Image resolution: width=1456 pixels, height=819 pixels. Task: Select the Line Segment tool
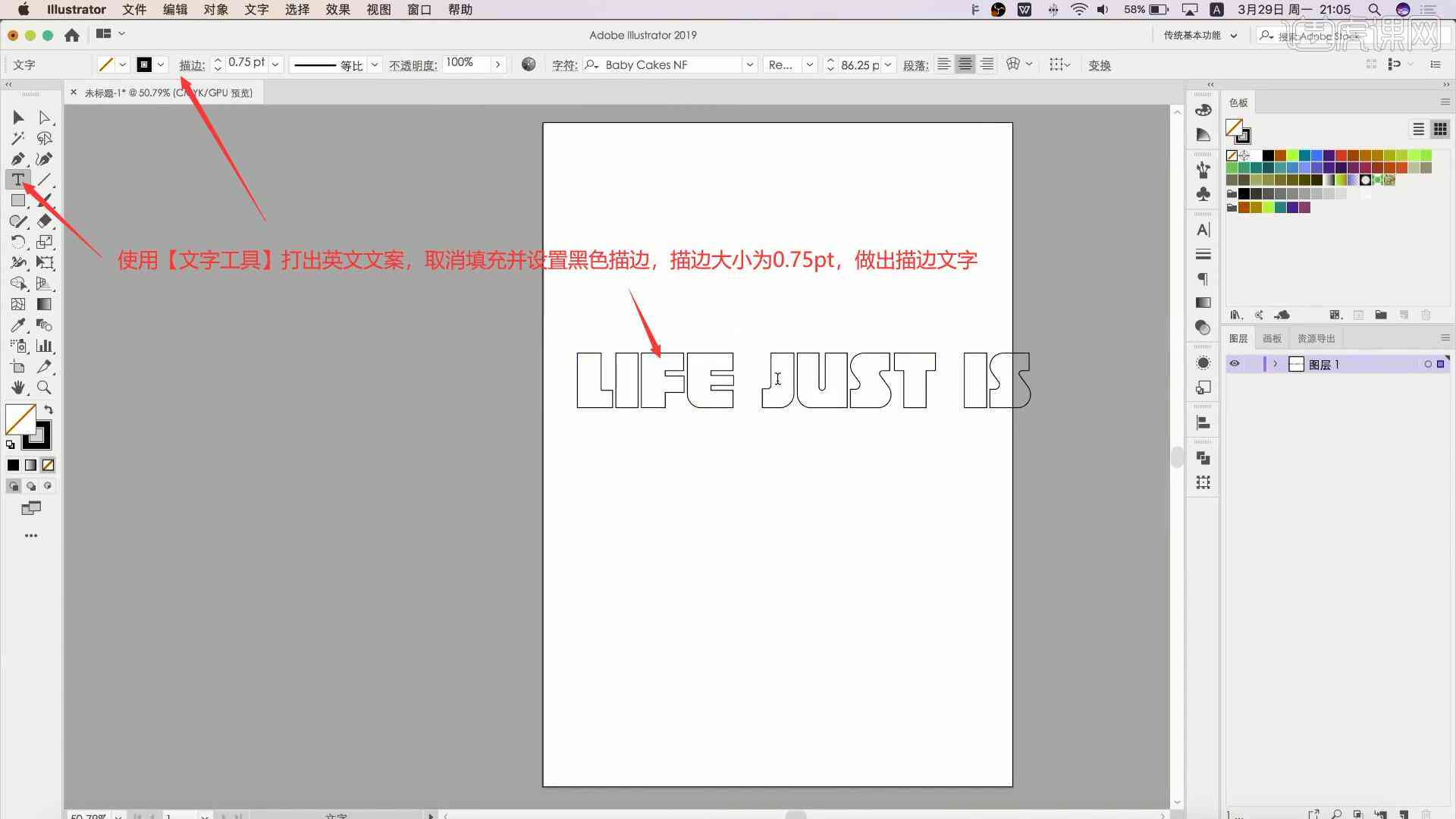(45, 180)
